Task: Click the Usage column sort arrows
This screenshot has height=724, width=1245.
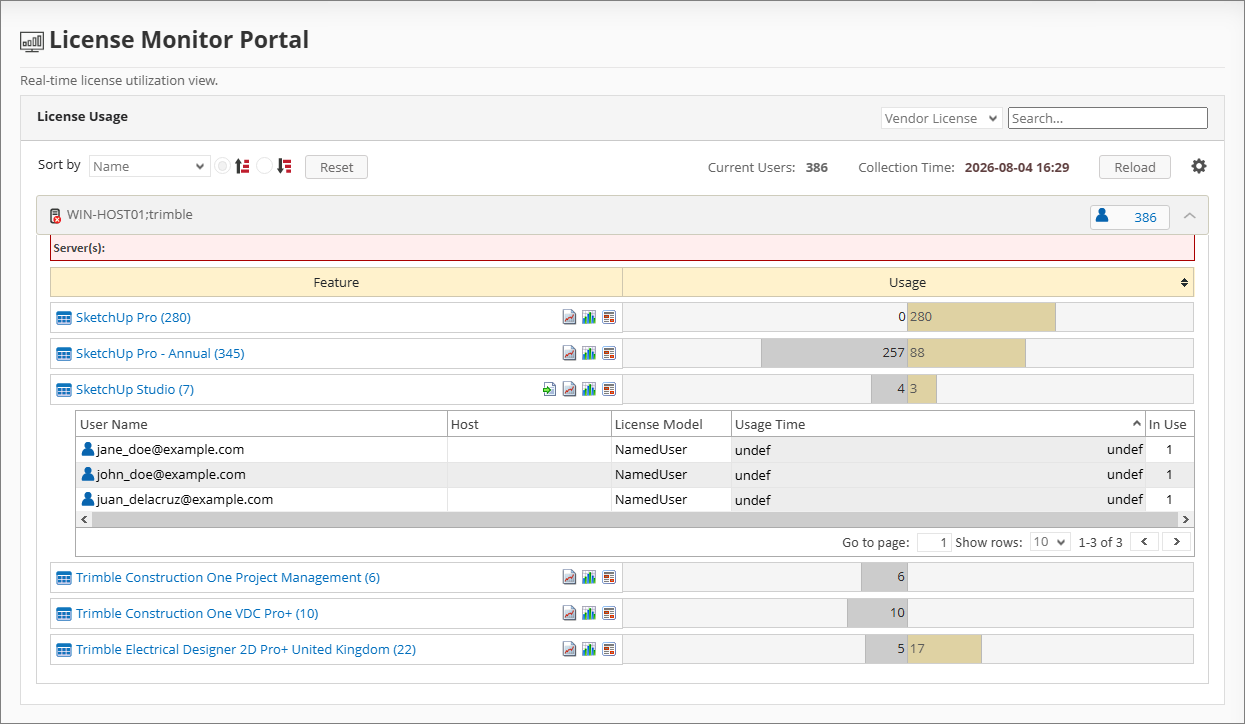Action: pos(1185,283)
